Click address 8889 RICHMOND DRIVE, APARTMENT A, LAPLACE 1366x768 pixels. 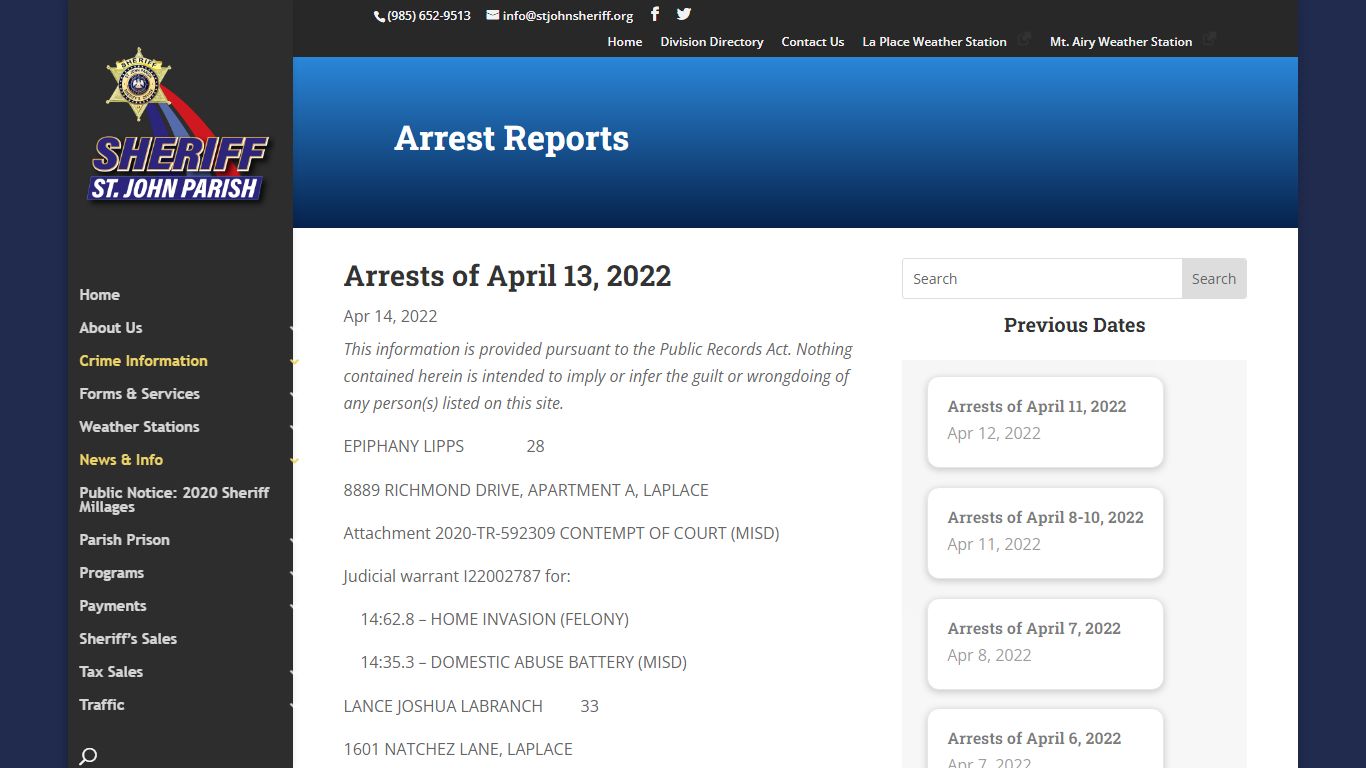click(x=526, y=491)
